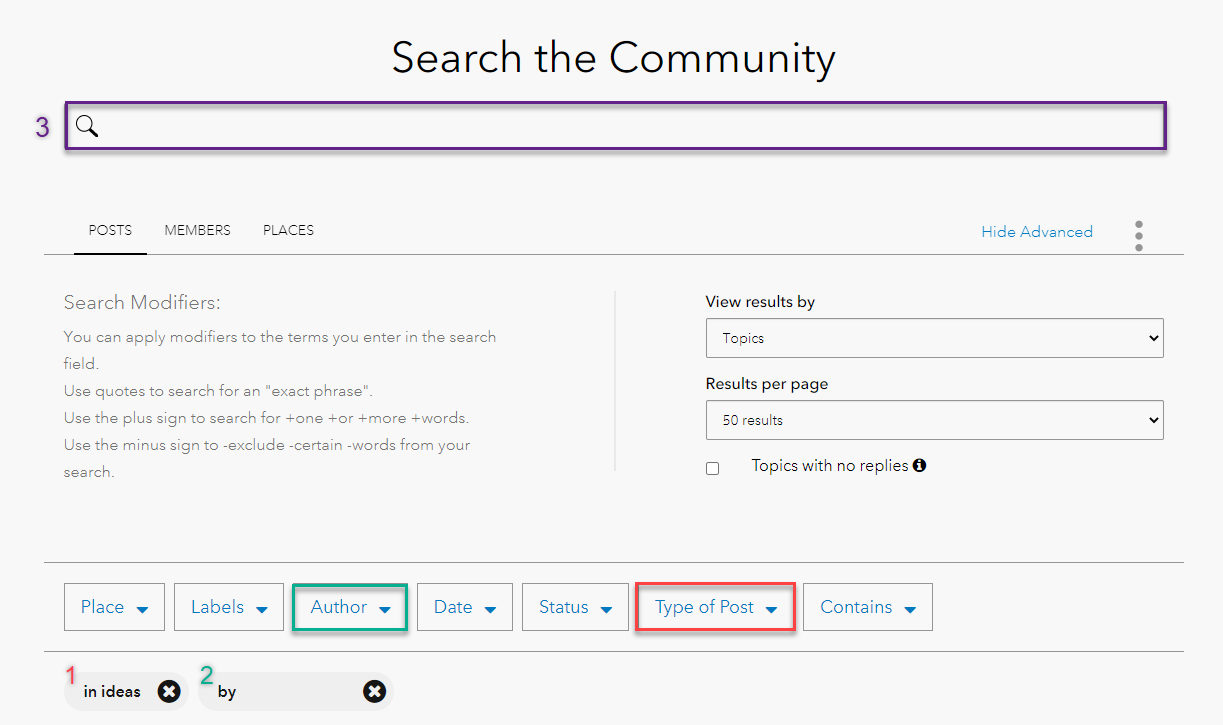The image size is (1223, 725).
Task: Switch to the MEMBERS tab
Action: point(197,230)
